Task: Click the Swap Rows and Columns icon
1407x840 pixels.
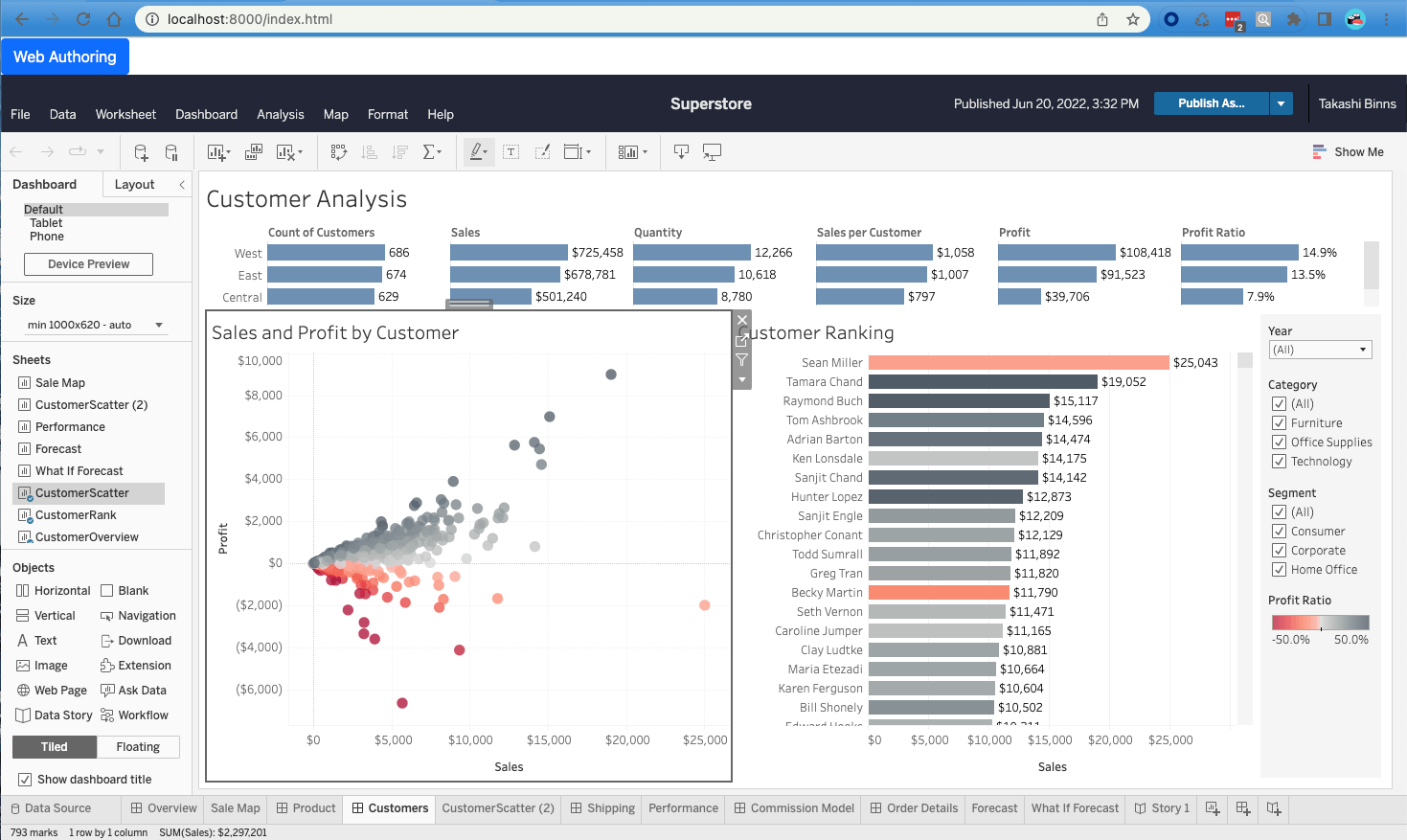Action: click(338, 152)
